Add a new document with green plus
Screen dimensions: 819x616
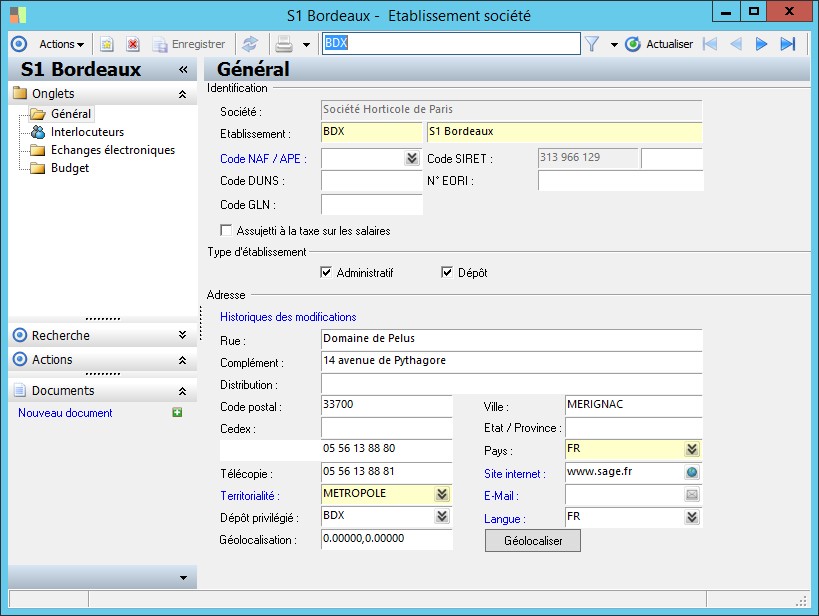[177, 413]
